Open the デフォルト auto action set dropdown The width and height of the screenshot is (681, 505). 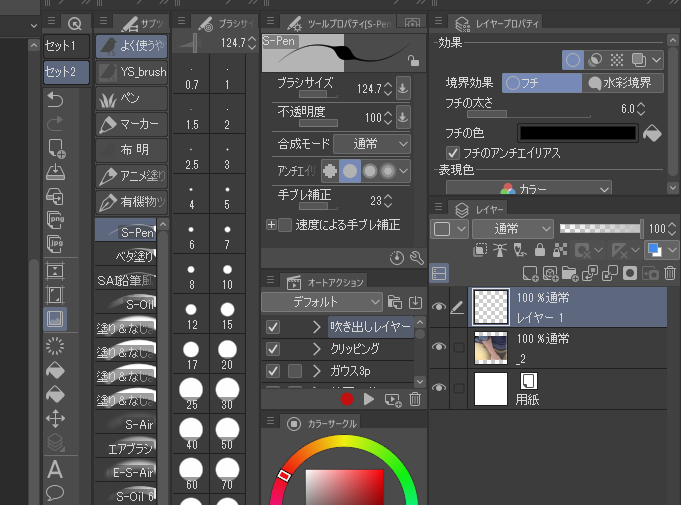[321, 302]
